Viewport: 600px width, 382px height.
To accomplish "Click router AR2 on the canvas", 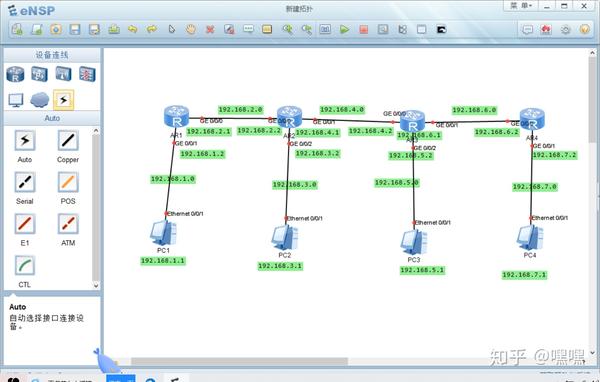I will [x=289, y=117].
